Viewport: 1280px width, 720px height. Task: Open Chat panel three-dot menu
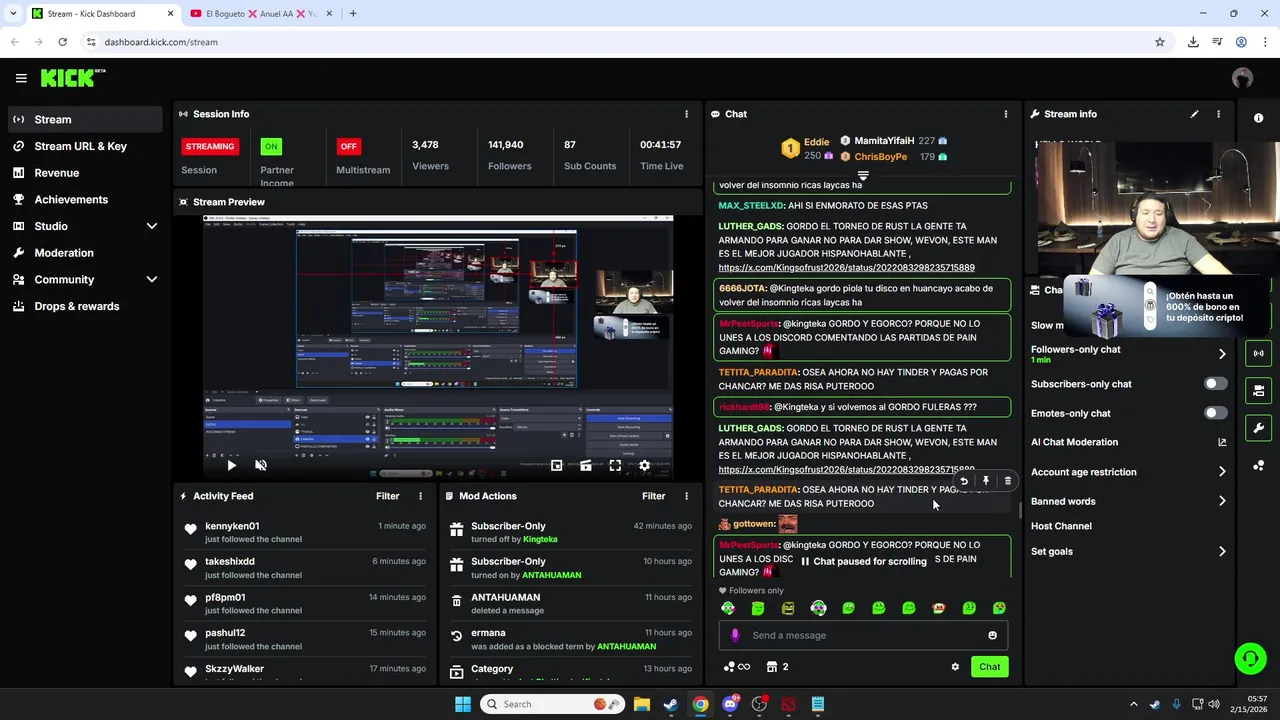point(1006,114)
